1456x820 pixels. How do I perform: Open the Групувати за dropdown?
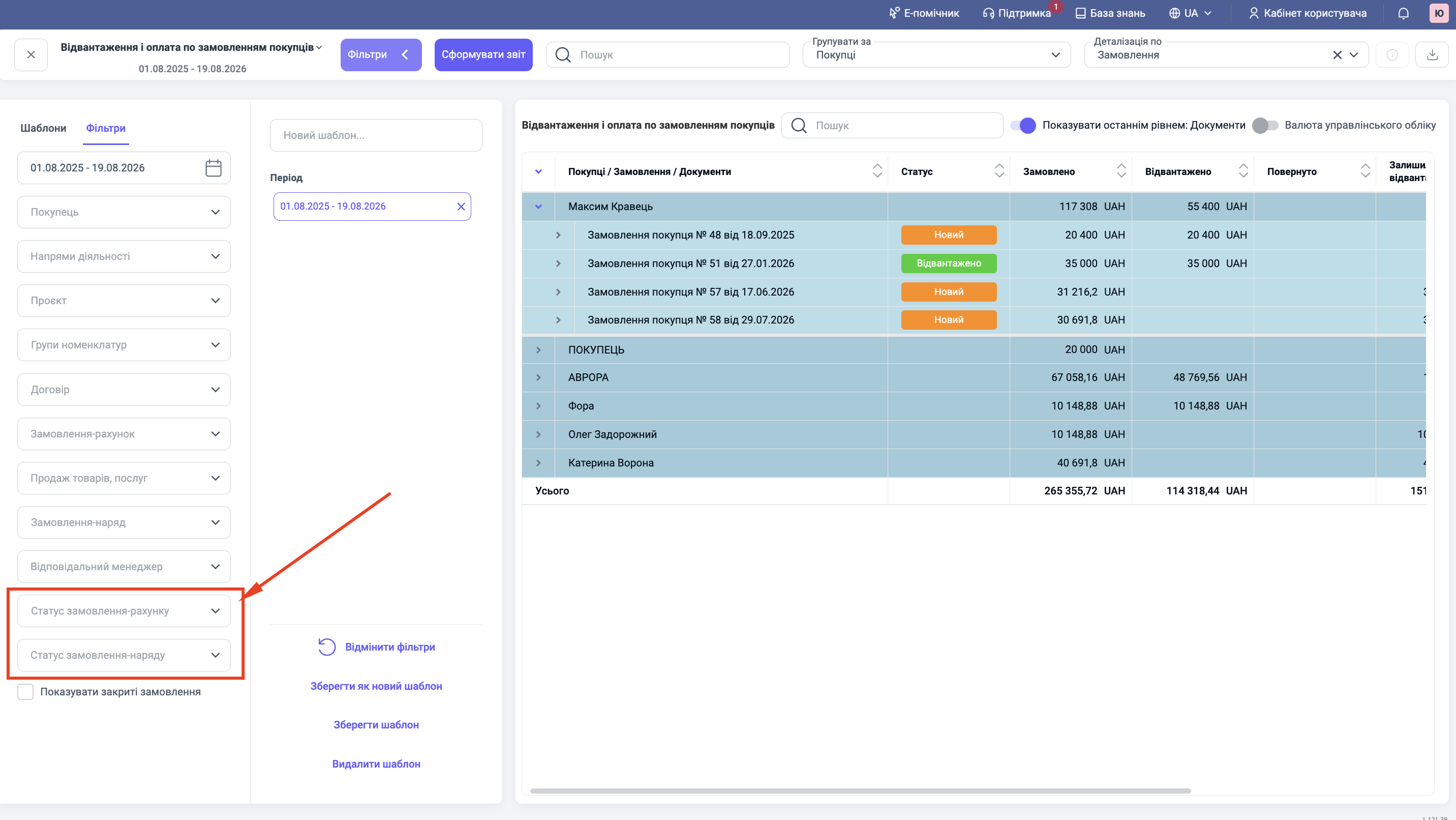click(x=936, y=55)
